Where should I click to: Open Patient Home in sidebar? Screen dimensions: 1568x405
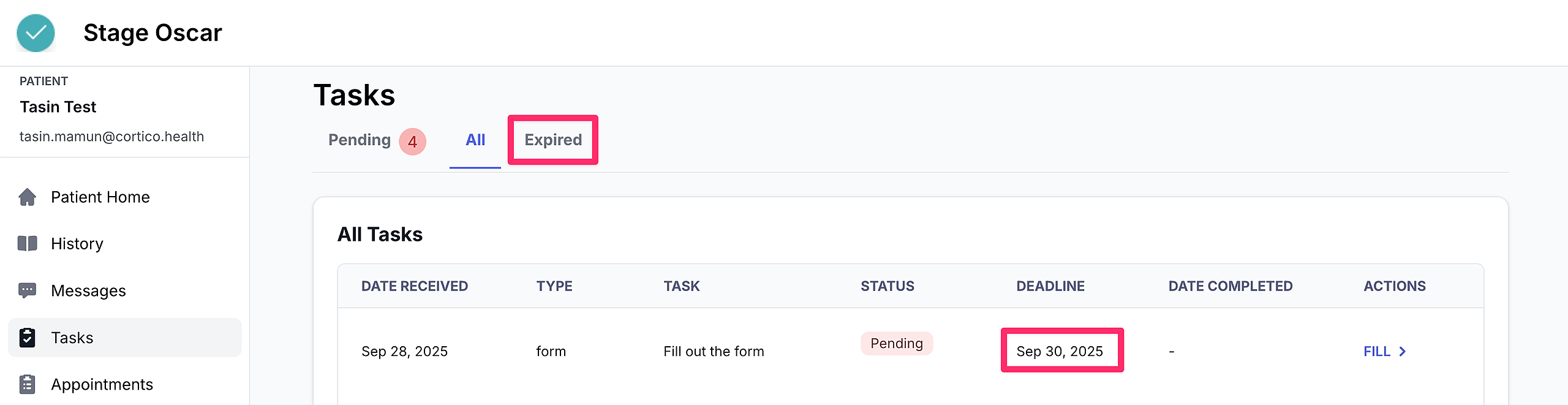100,197
